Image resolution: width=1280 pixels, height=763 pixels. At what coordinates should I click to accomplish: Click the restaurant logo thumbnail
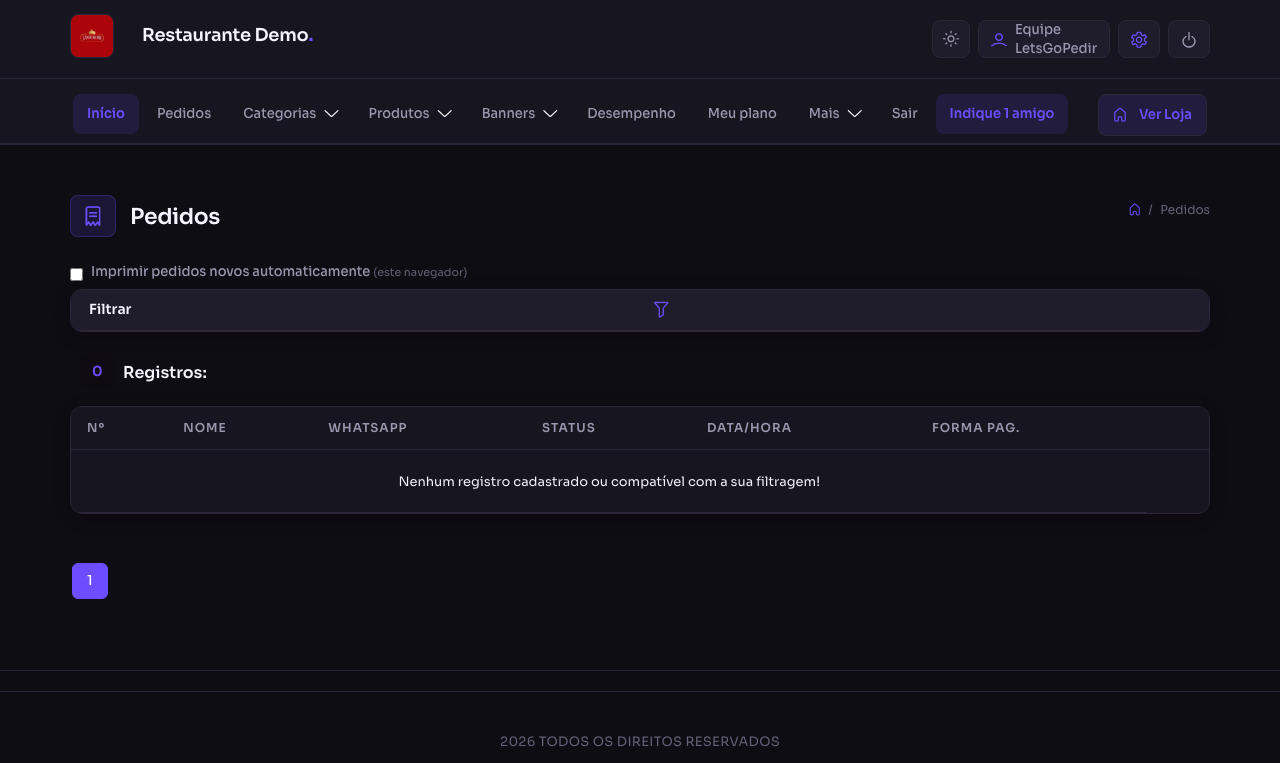point(92,36)
